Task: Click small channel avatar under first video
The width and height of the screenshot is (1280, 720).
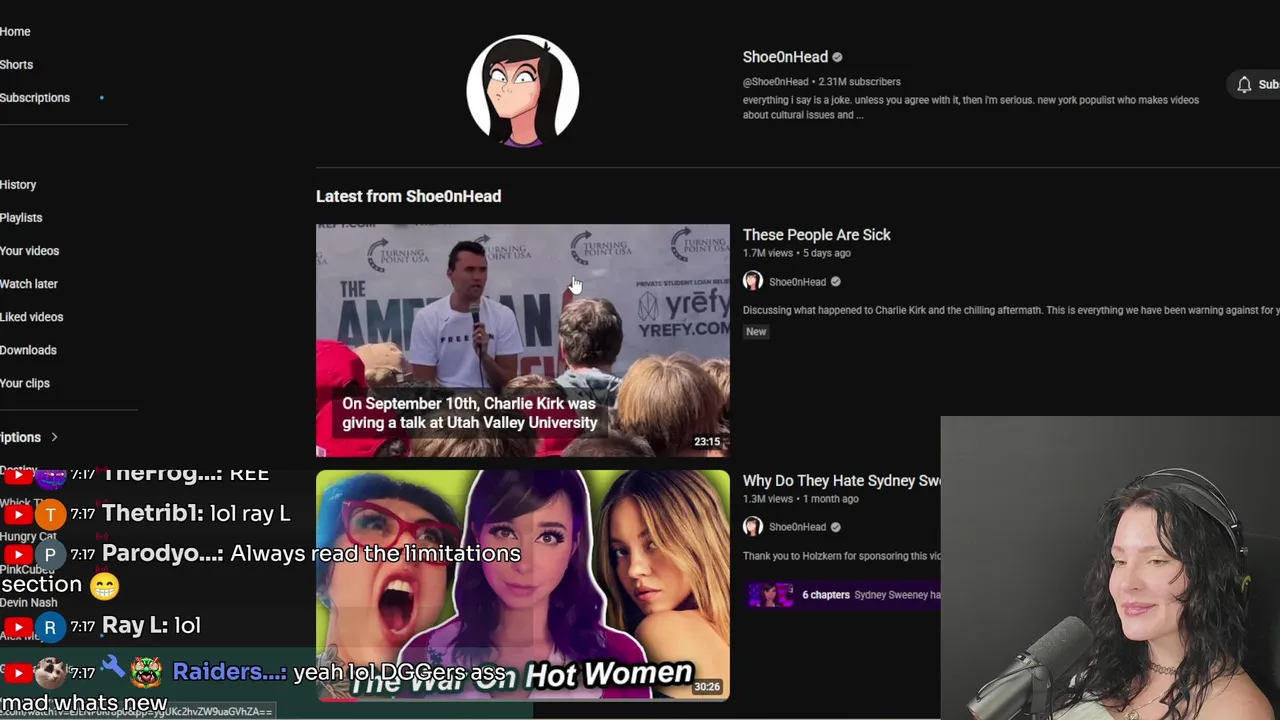Action: (x=752, y=282)
